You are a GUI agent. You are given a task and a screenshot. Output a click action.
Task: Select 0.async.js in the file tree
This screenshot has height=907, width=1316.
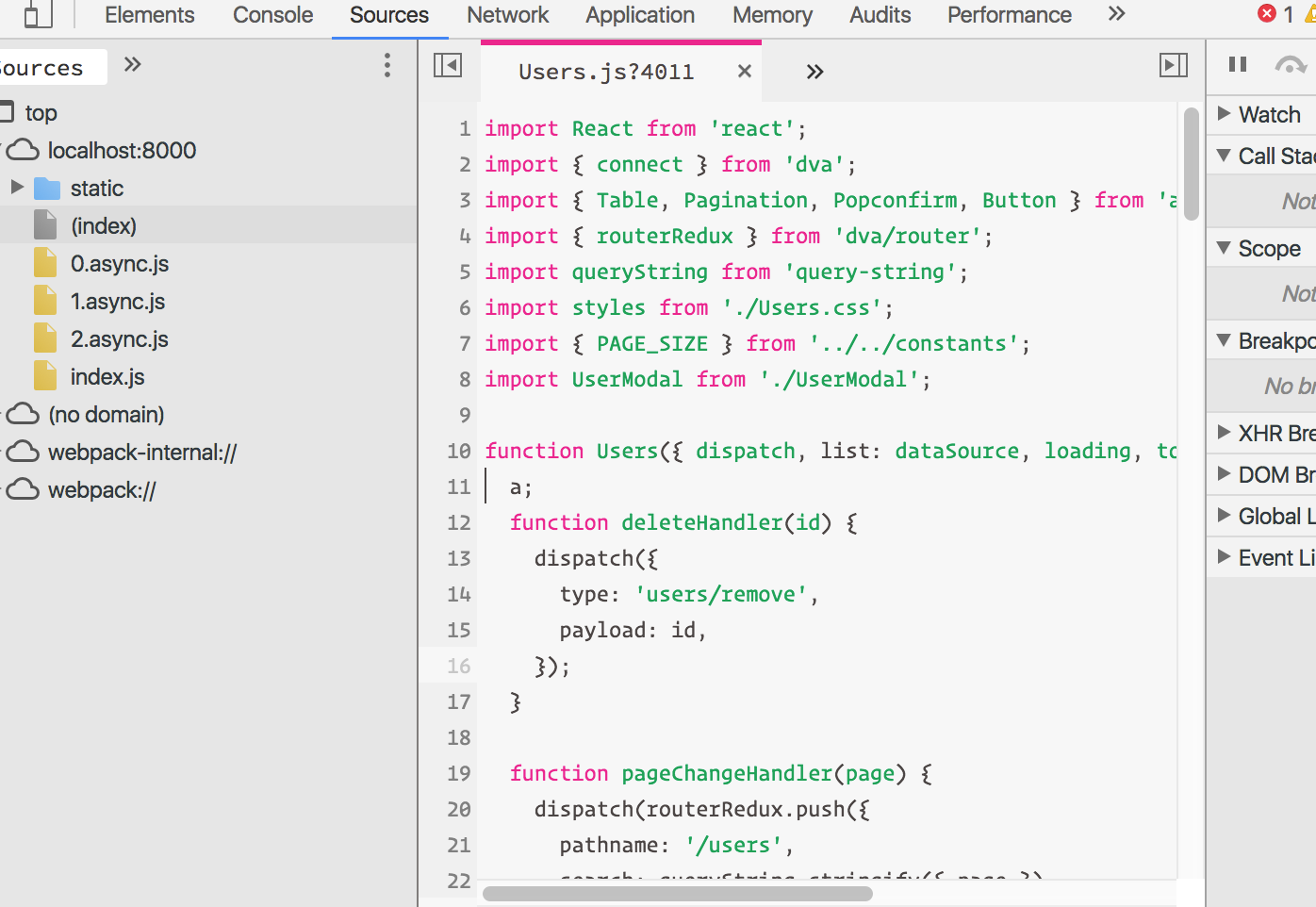pos(120,264)
